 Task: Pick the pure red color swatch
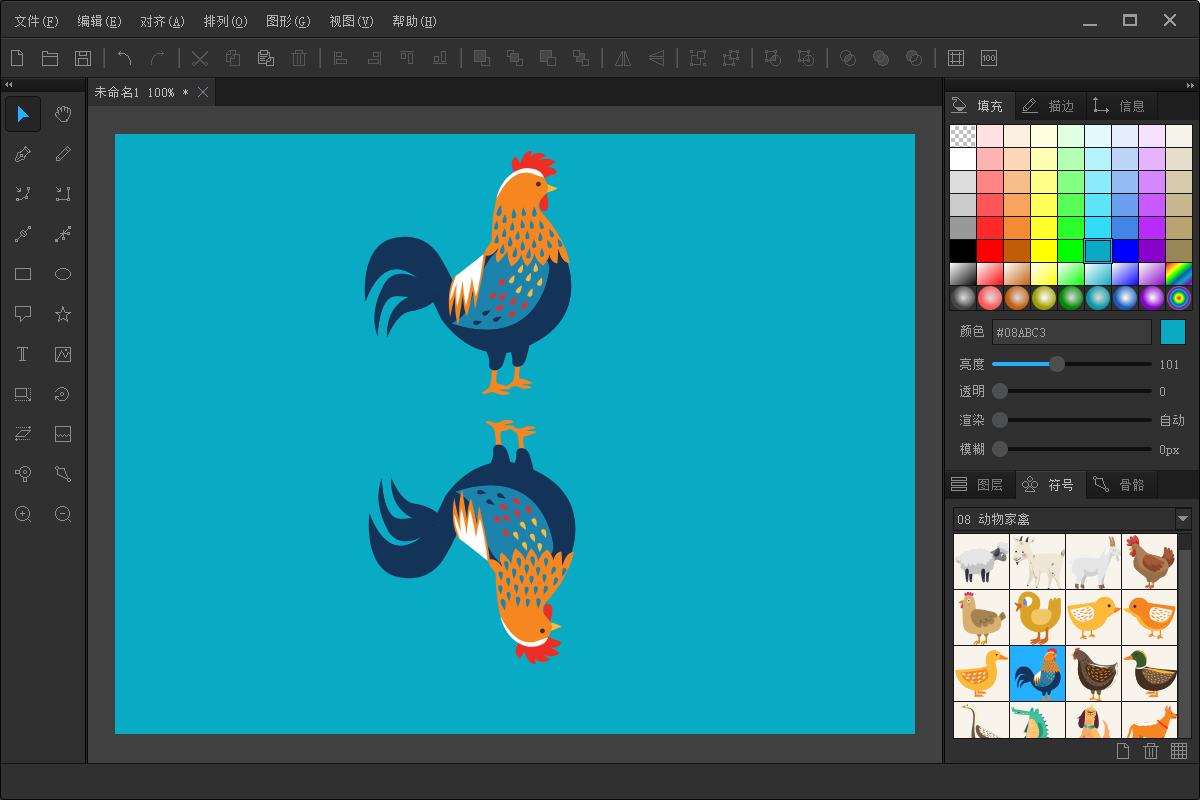coord(990,250)
